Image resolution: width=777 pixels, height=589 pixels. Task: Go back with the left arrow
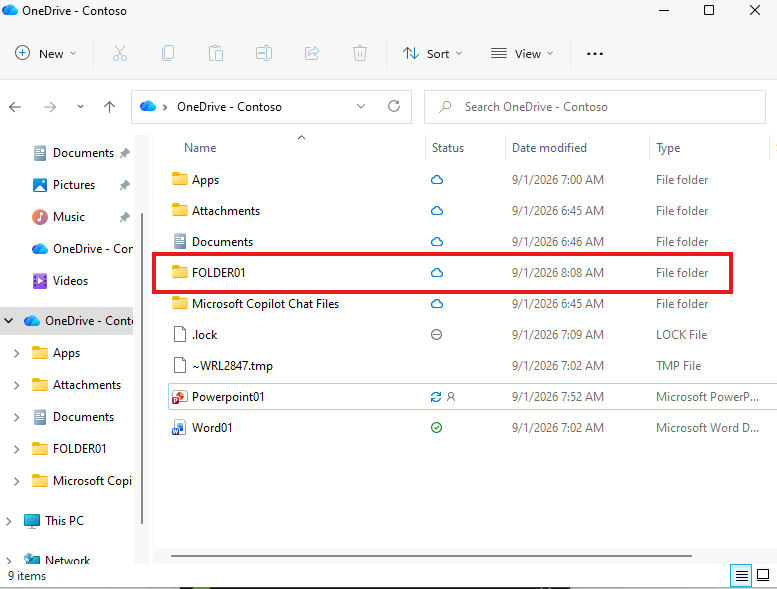(x=15, y=107)
